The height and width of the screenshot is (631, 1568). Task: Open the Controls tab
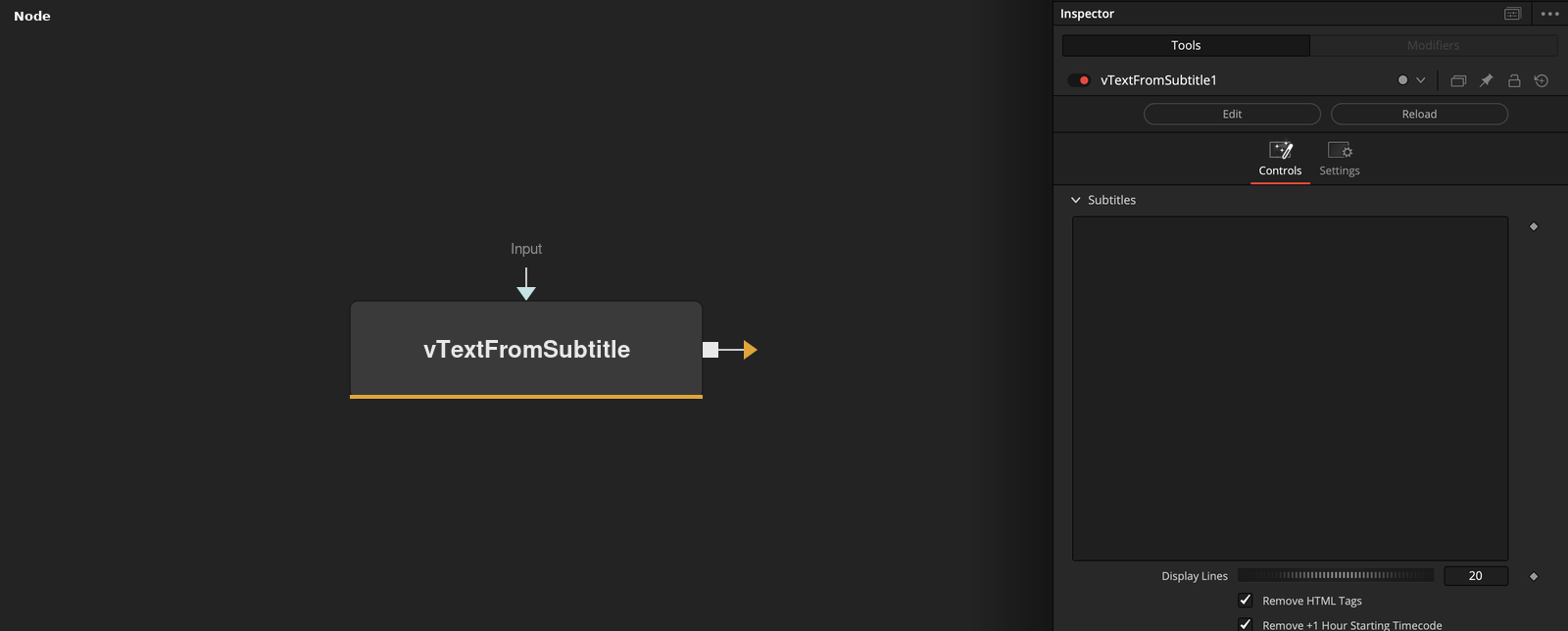[1280, 160]
